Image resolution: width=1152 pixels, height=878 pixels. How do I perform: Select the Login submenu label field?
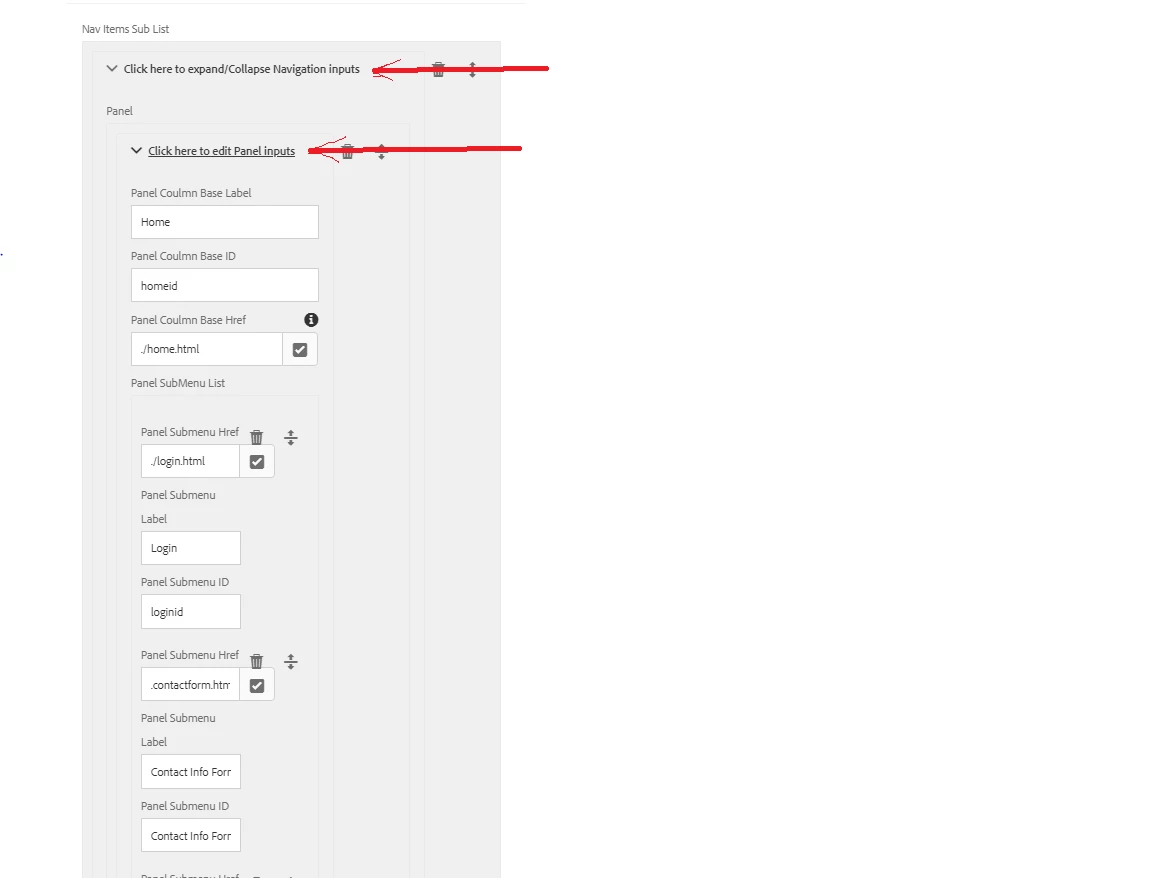tap(191, 548)
